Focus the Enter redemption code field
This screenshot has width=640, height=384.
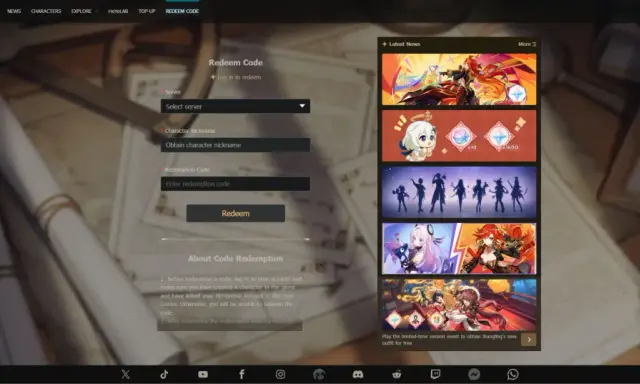click(235, 184)
